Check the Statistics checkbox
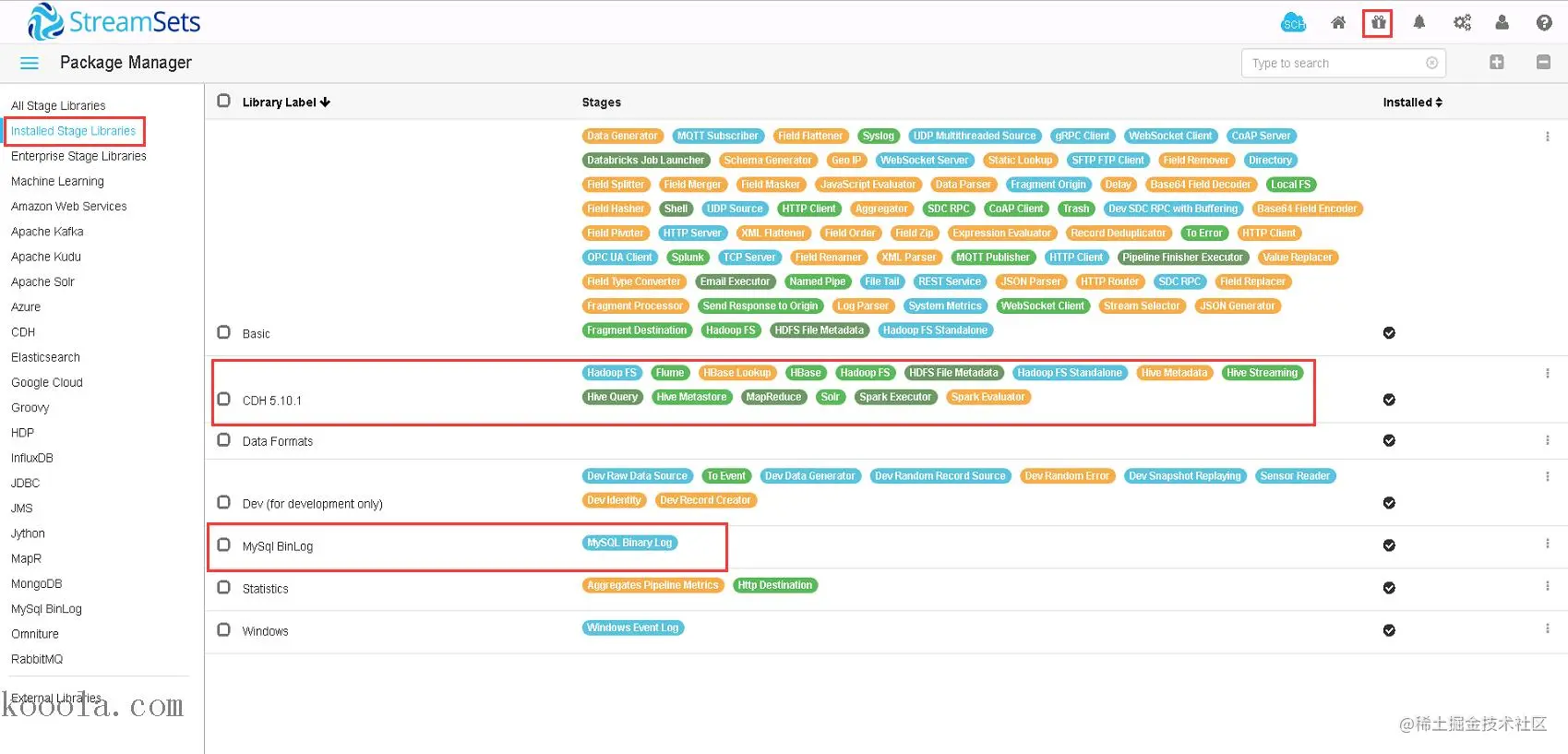 pos(223,587)
